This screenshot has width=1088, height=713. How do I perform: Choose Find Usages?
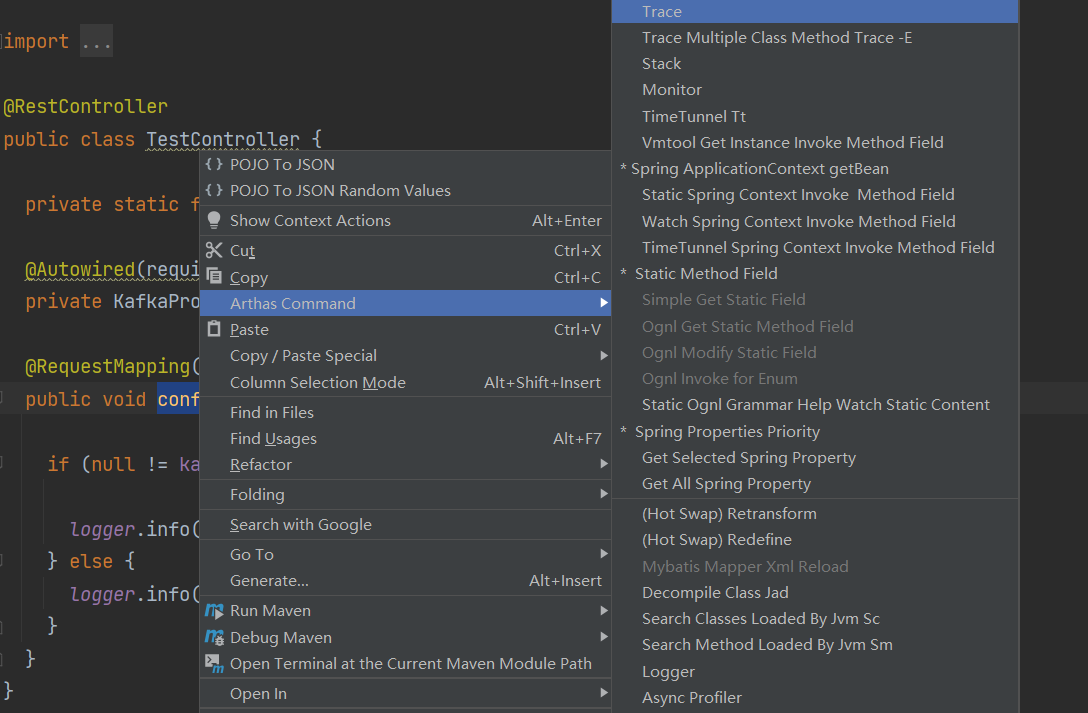405,438
